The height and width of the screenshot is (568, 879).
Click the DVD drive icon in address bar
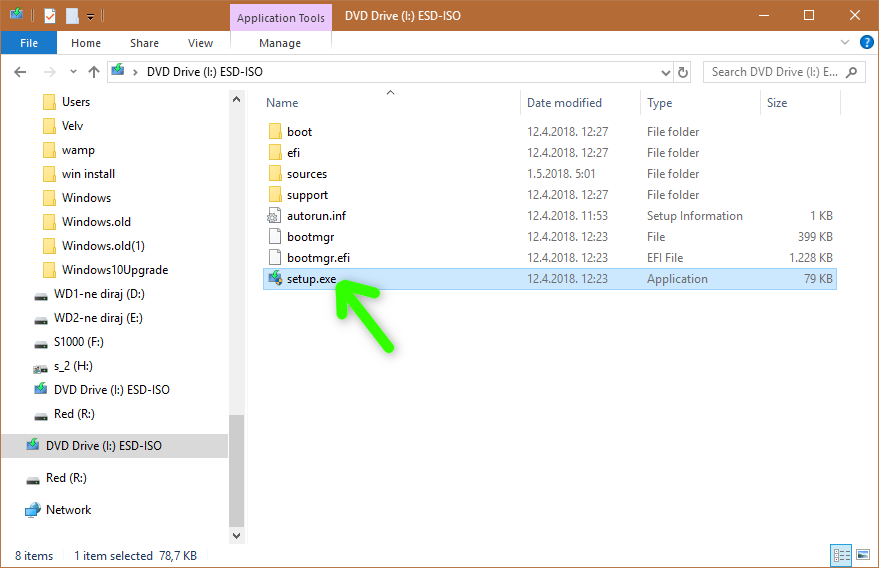pos(118,71)
